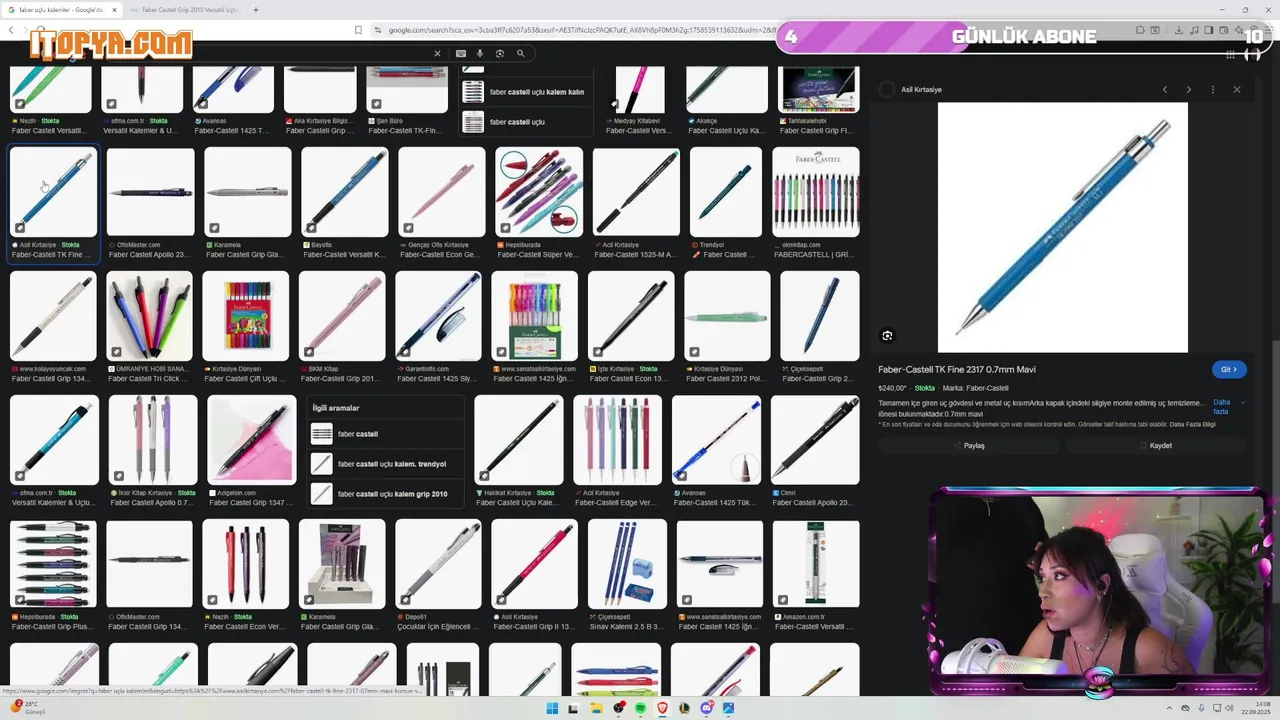The image size is (1280, 720).
Task: Open site settings icon beside the URL
Action: coord(378,30)
